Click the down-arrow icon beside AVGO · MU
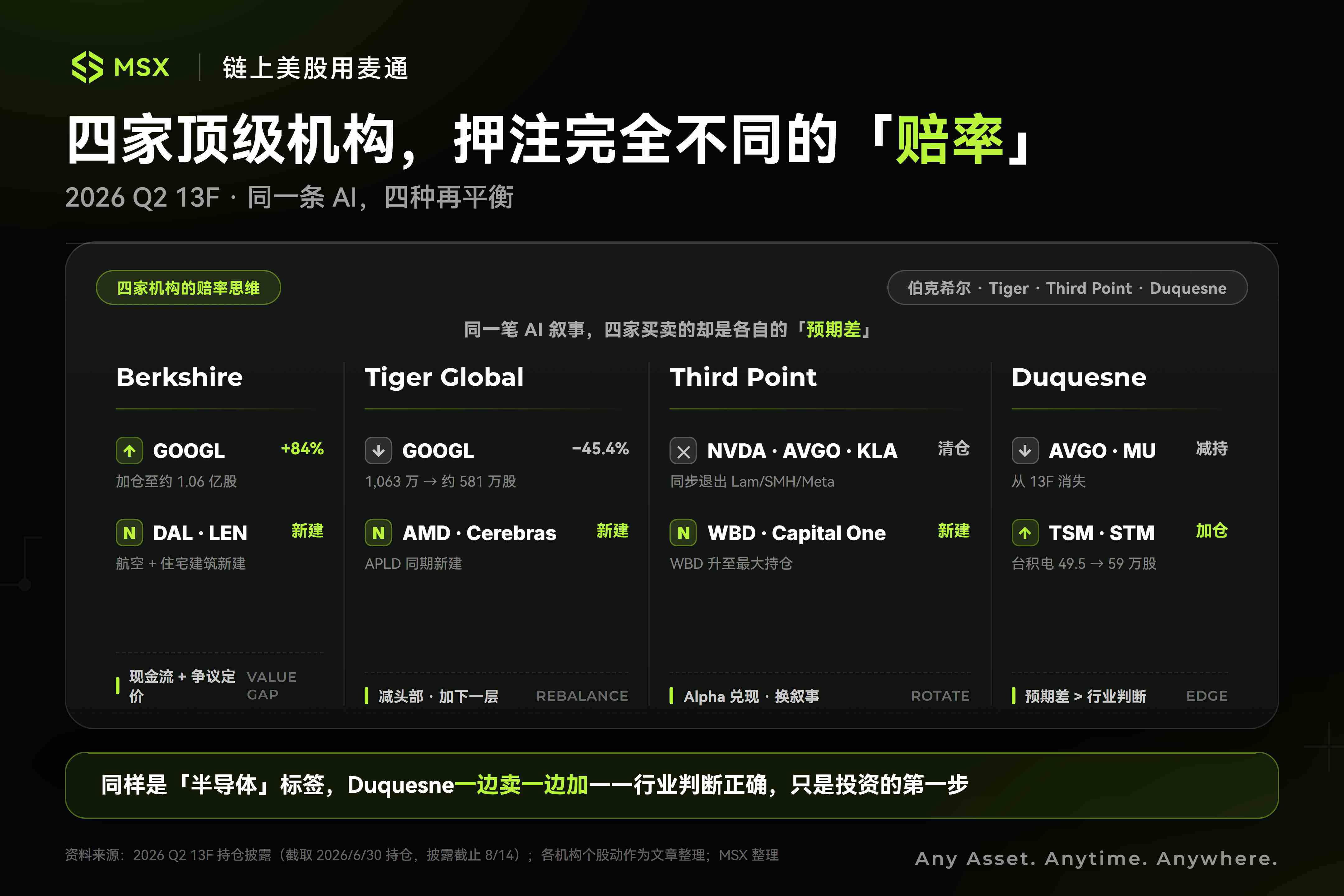The height and width of the screenshot is (896, 1344). pos(1025,451)
